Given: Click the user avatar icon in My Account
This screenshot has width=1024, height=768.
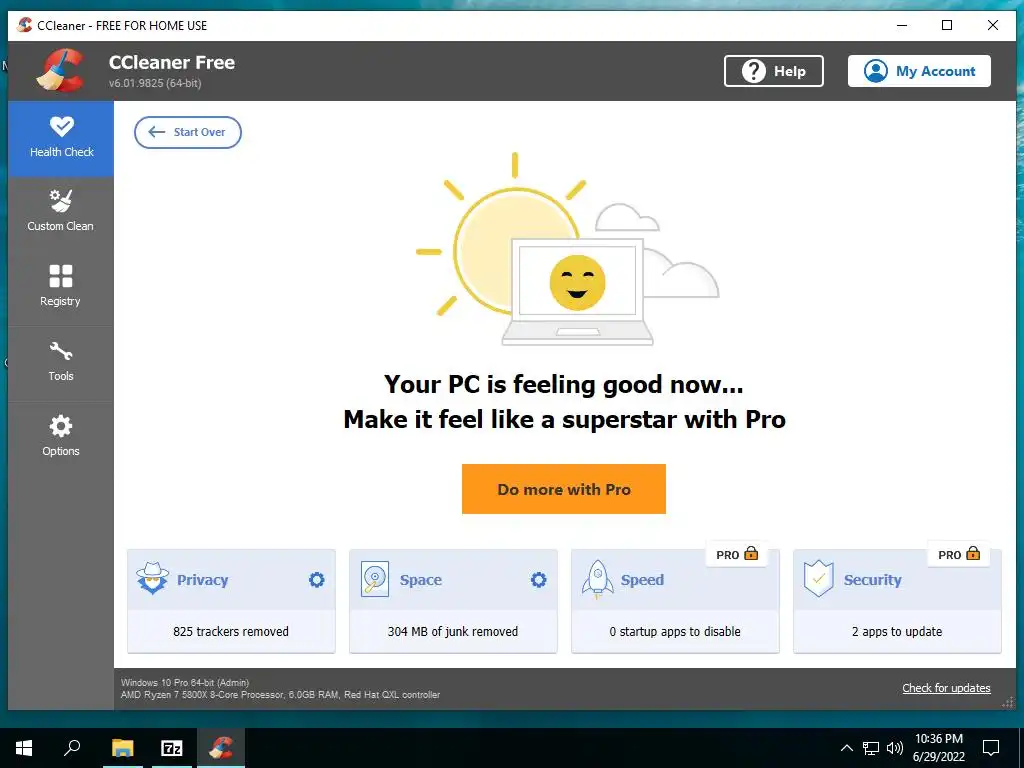Looking at the screenshot, I should [875, 71].
